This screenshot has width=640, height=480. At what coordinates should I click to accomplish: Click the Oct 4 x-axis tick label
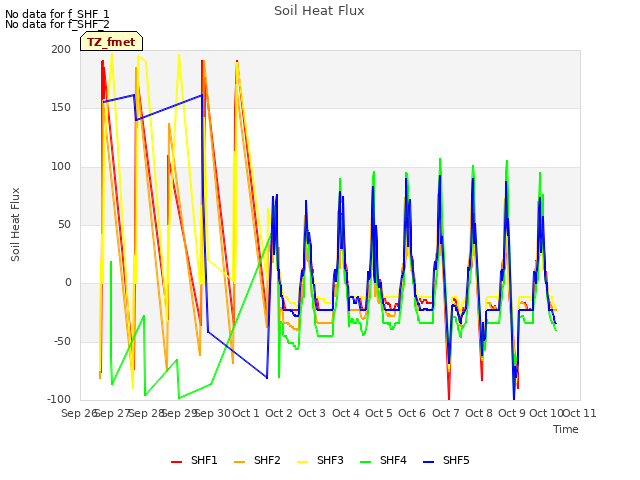[x=346, y=413]
